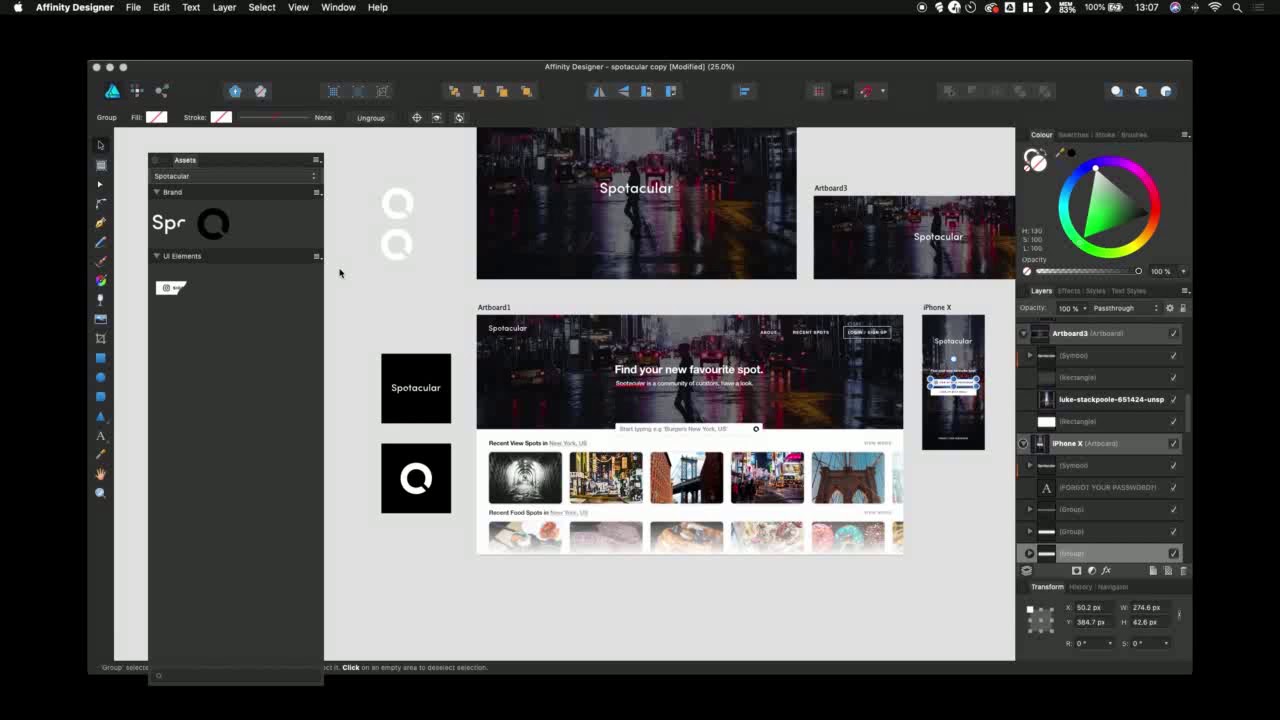Image resolution: width=1280 pixels, height=720 pixels.
Task: Click the X position input field
Action: click(1094, 608)
